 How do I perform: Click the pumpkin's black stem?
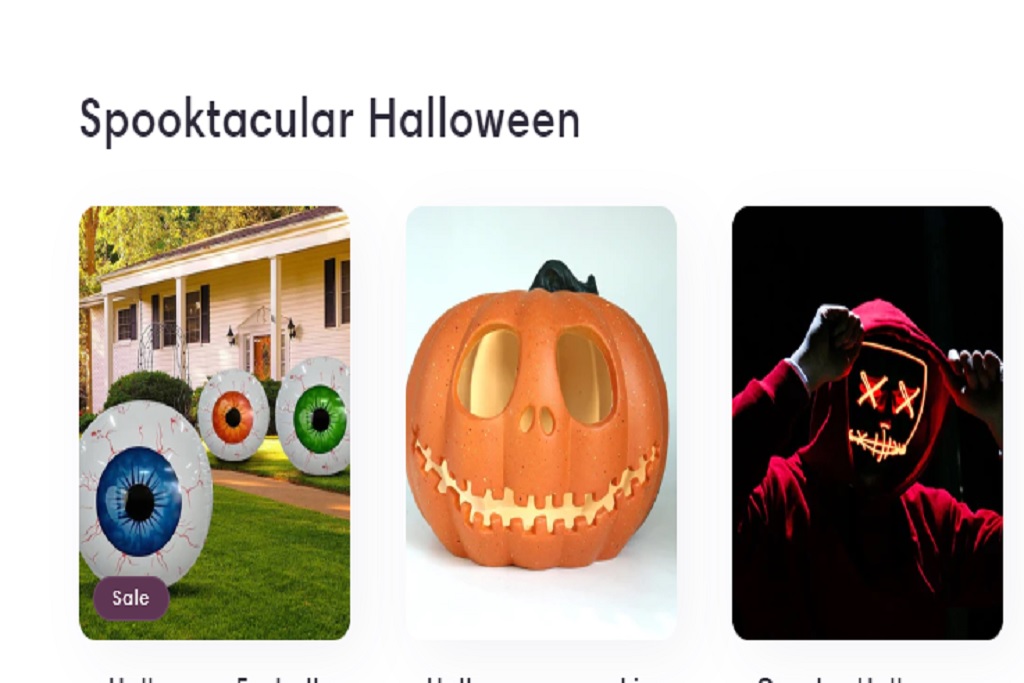(x=563, y=276)
